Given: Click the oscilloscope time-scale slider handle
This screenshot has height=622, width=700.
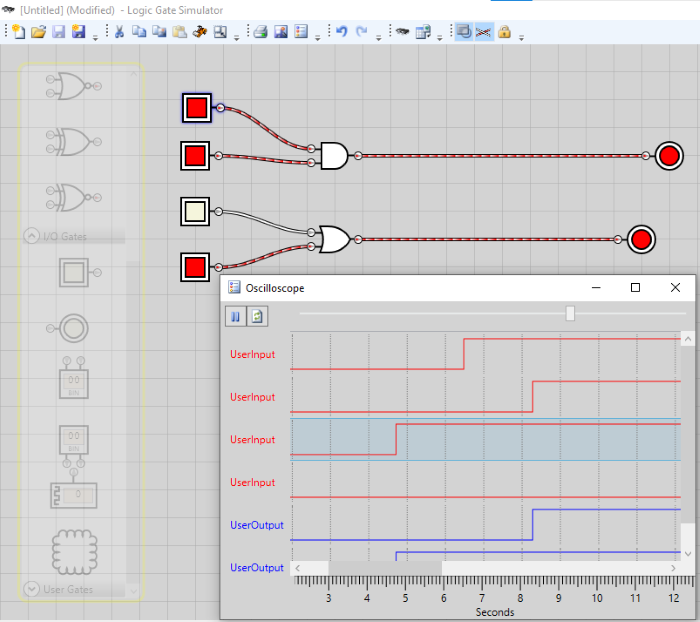Looking at the screenshot, I should click(x=570, y=313).
